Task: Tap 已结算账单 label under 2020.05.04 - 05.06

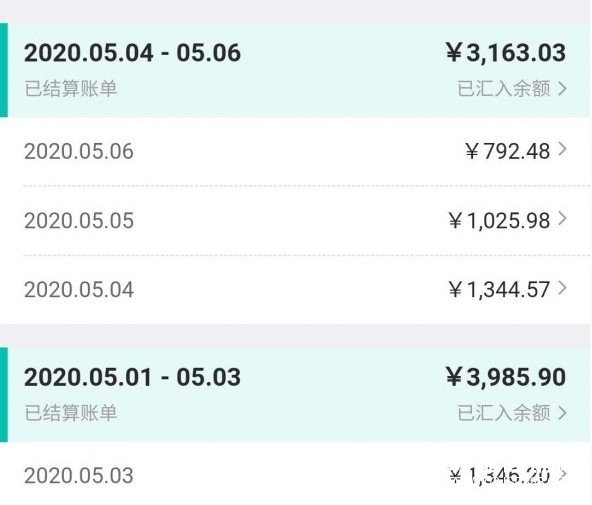Action: pyautogui.click(x=71, y=89)
